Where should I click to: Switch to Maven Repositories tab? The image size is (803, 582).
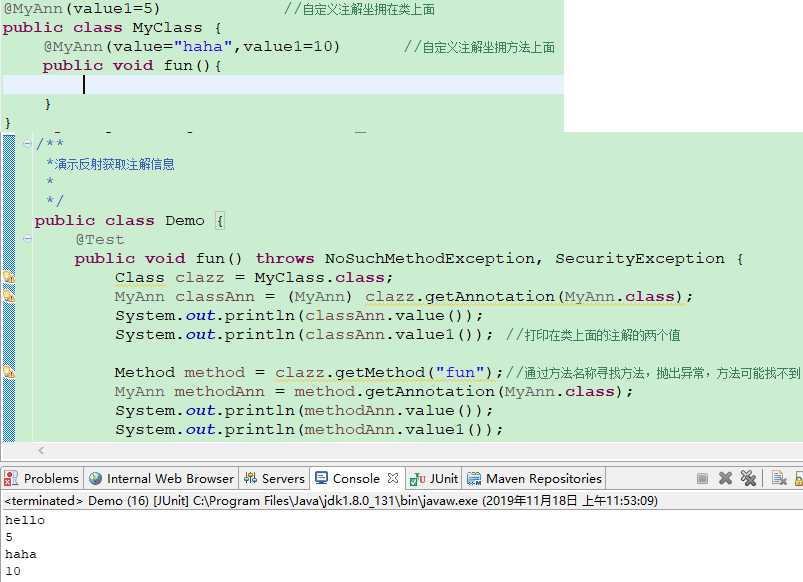[x=534, y=479]
